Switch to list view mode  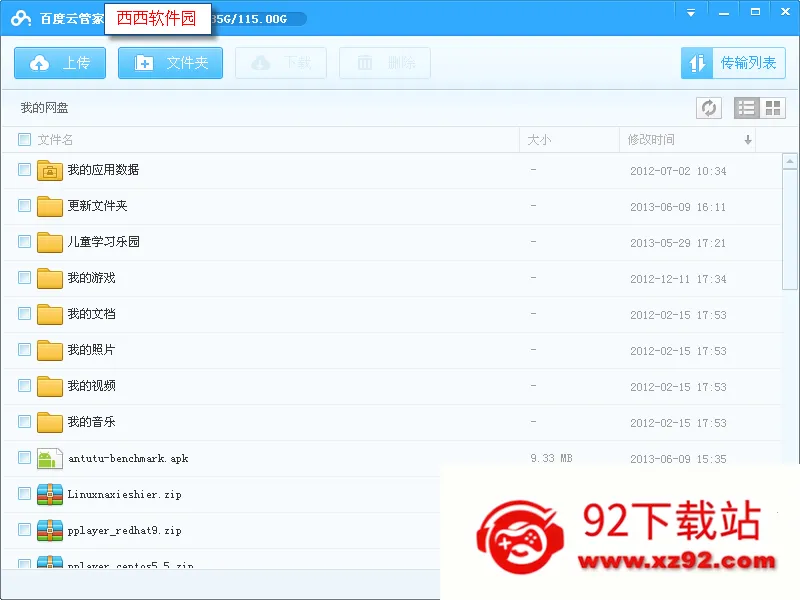pyautogui.click(x=746, y=108)
